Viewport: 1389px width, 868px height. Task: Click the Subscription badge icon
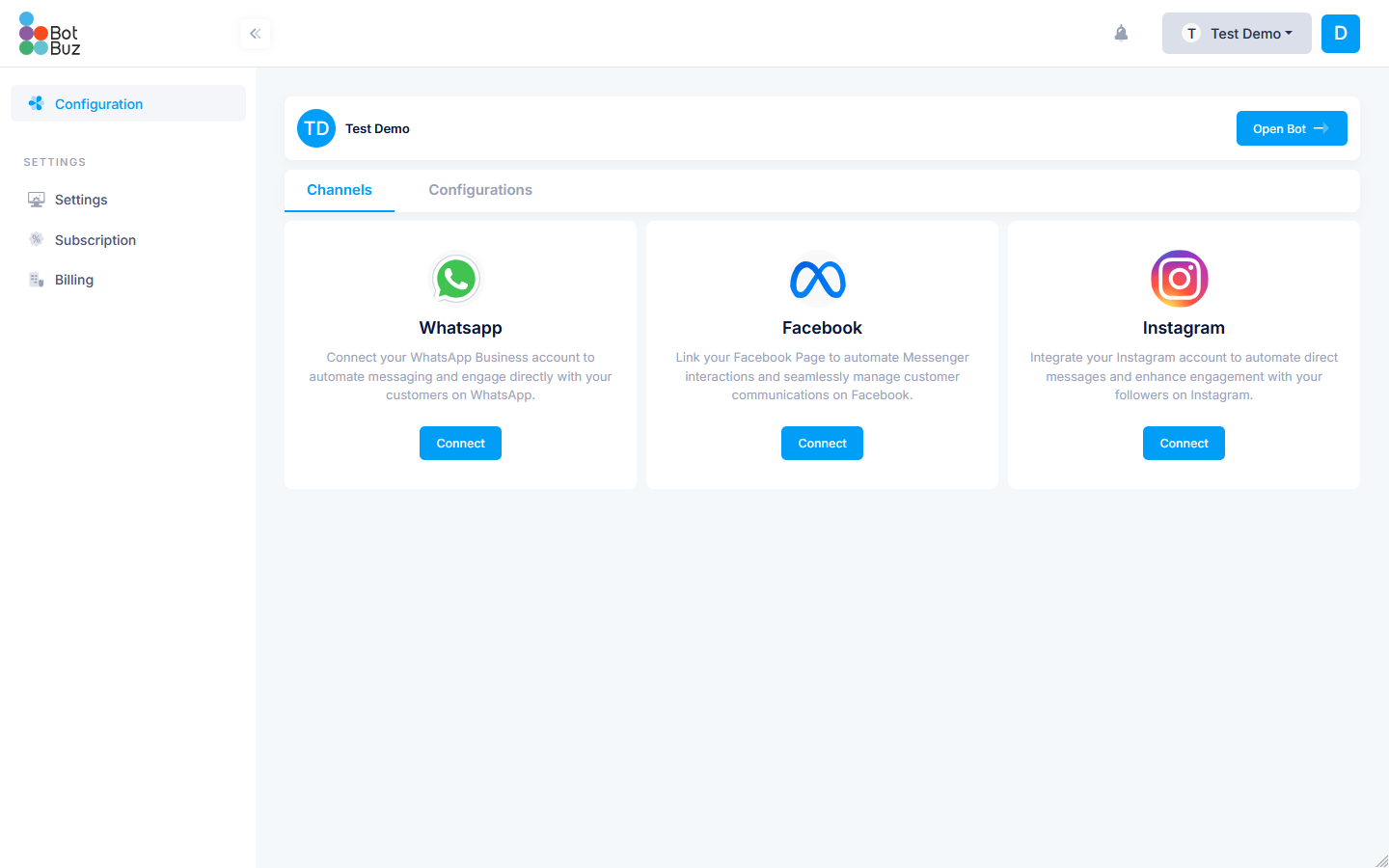tap(36, 239)
